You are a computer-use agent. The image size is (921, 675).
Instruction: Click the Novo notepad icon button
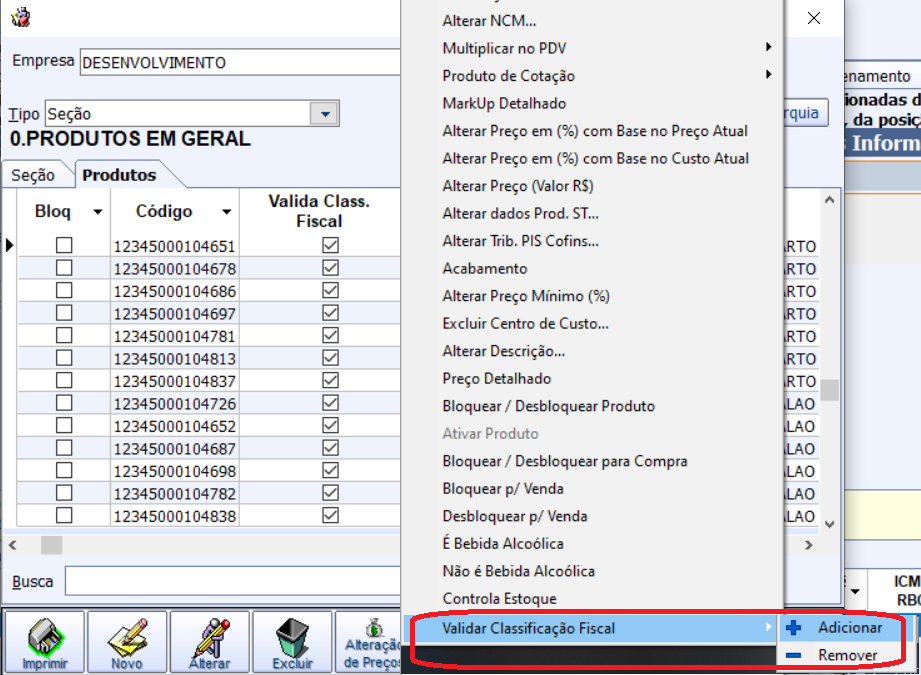pos(127,642)
